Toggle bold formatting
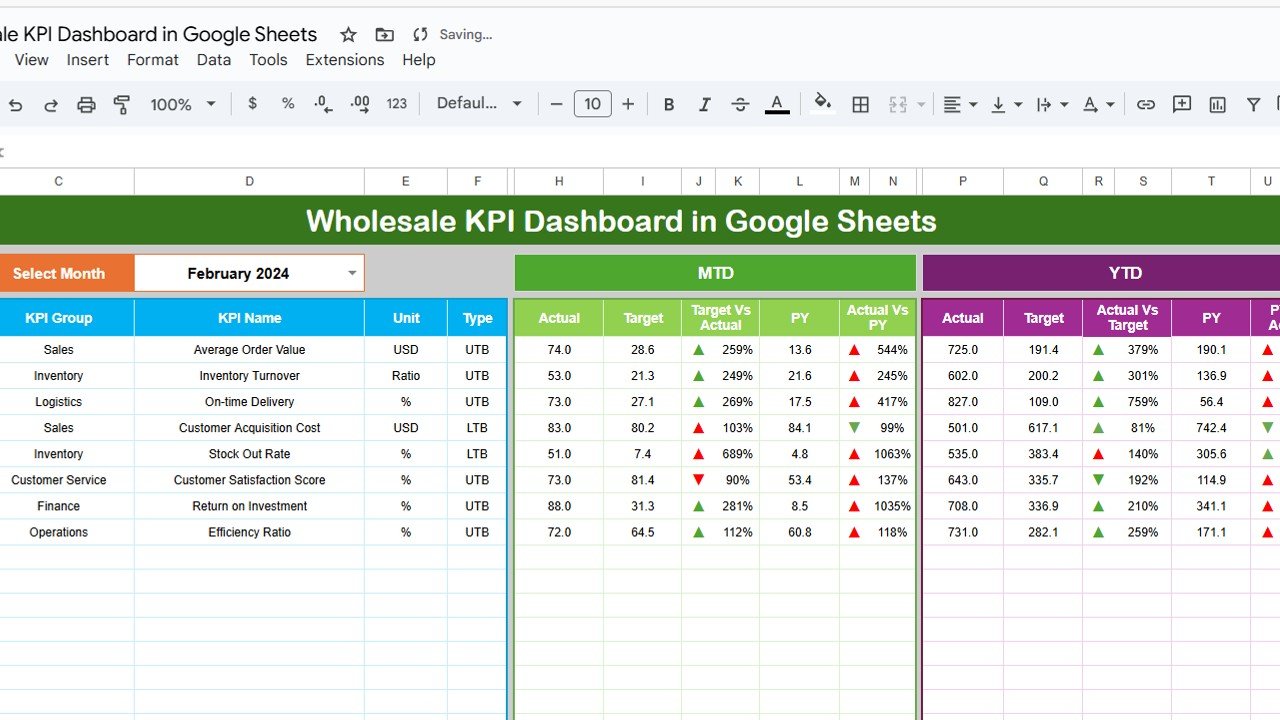1280x720 pixels. pos(669,104)
